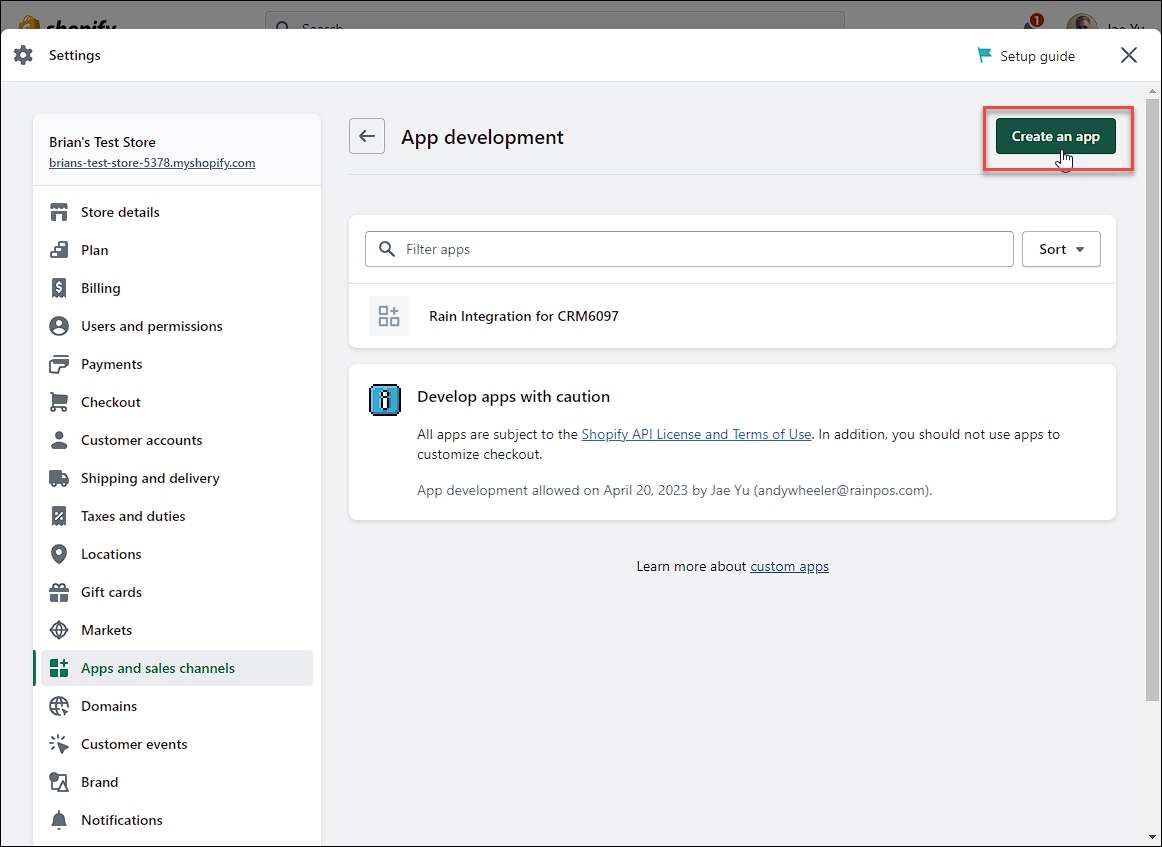This screenshot has height=847, width=1162.
Task: Click the Users and permissions person icon
Action: tap(59, 326)
